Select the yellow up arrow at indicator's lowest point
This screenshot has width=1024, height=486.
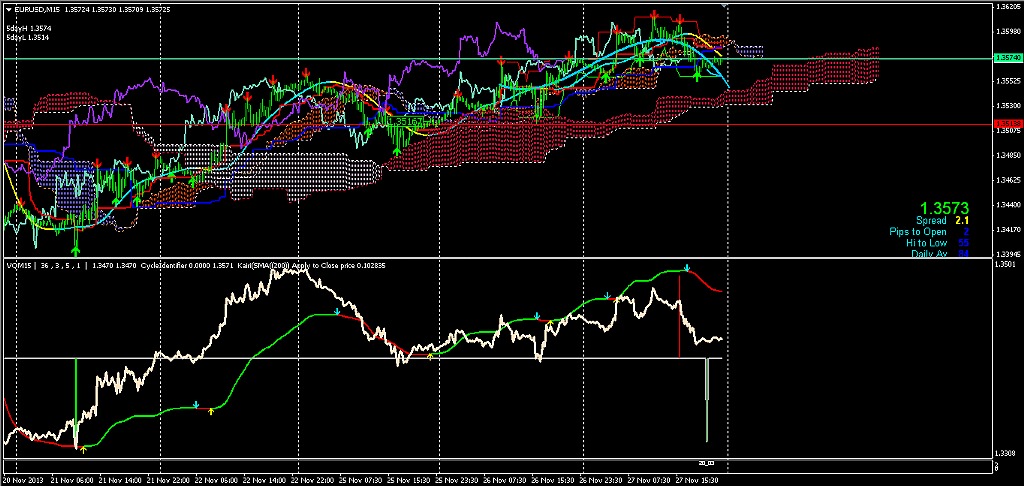click(x=84, y=449)
